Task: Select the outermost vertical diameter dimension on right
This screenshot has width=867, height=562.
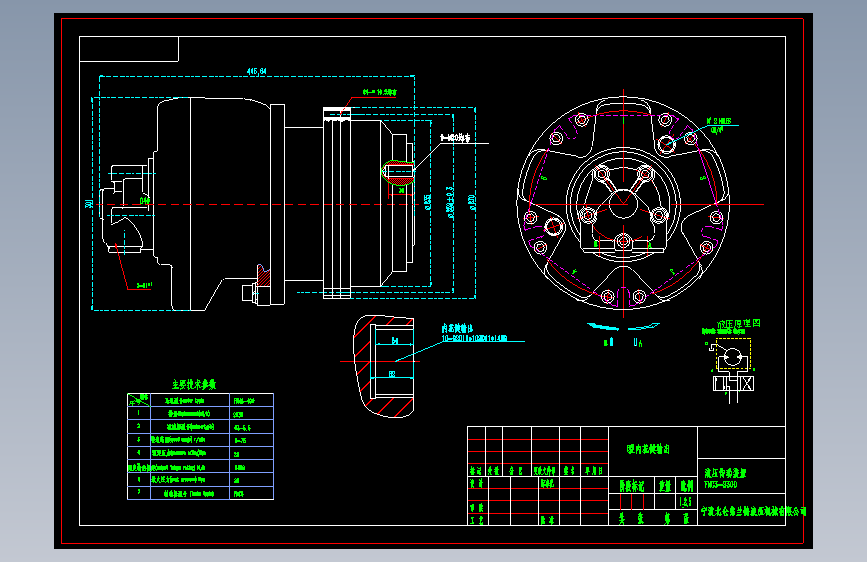Action: [x=473, y=202]
